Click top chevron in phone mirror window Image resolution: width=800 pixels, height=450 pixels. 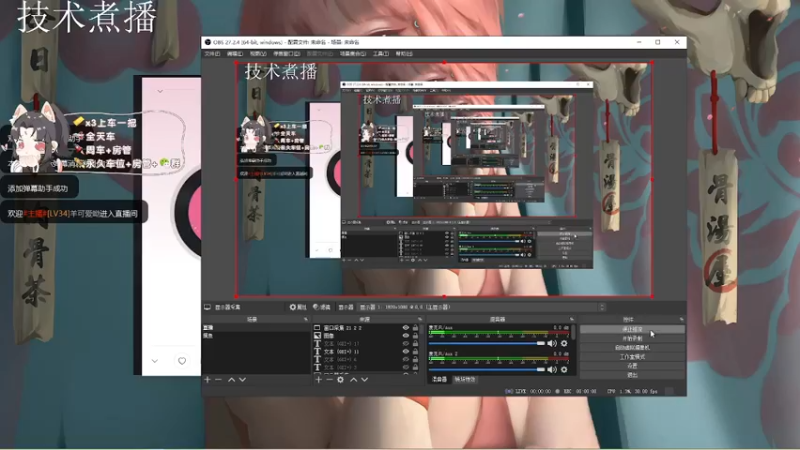pos(160,91)
